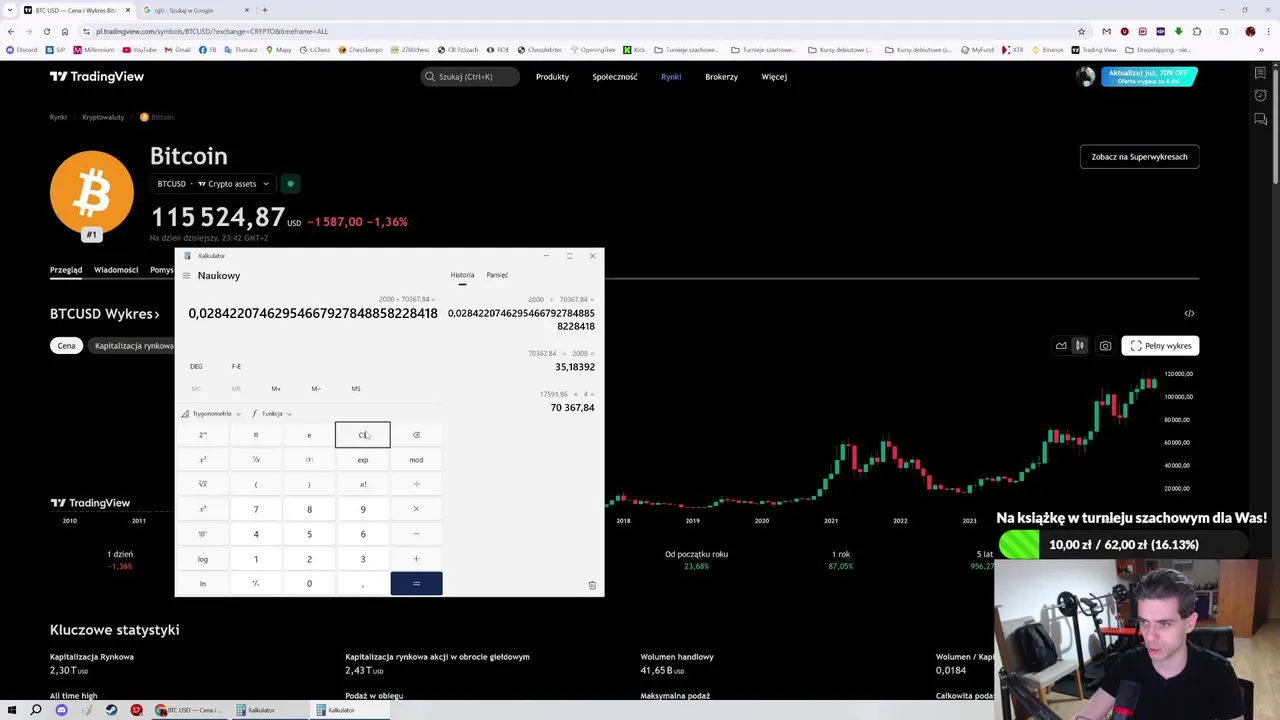Select the Kapitalizacja rynkowa chart pill
Viewport: 1280px width, 720px height.
coord(134,346)
